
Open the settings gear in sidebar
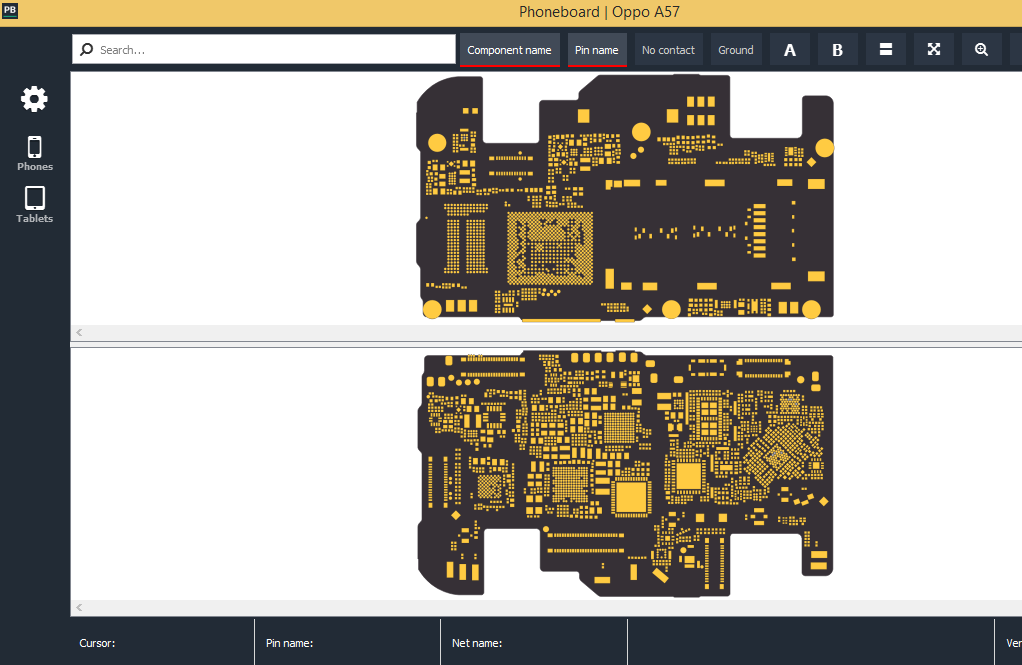[34, 99]
